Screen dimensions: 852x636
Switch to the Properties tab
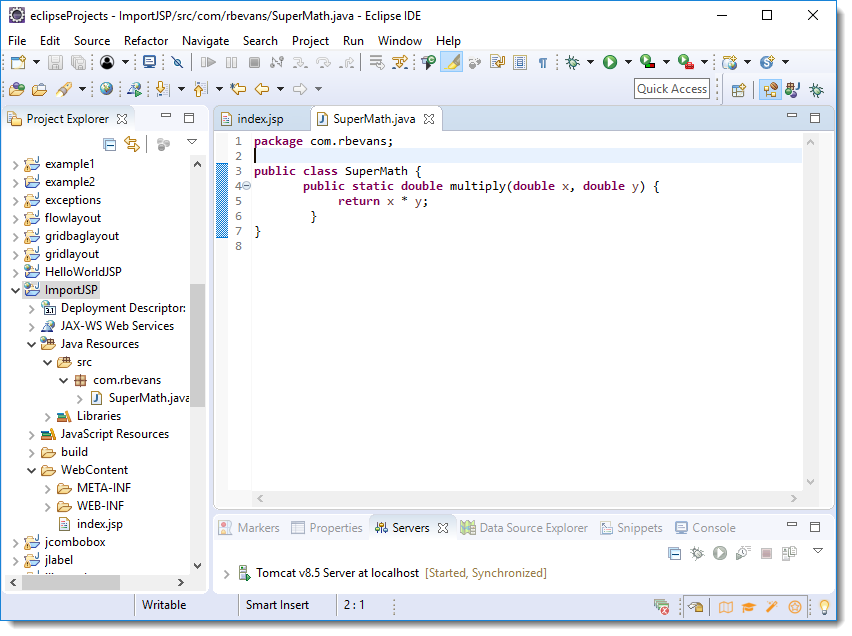tap(327, 528)
